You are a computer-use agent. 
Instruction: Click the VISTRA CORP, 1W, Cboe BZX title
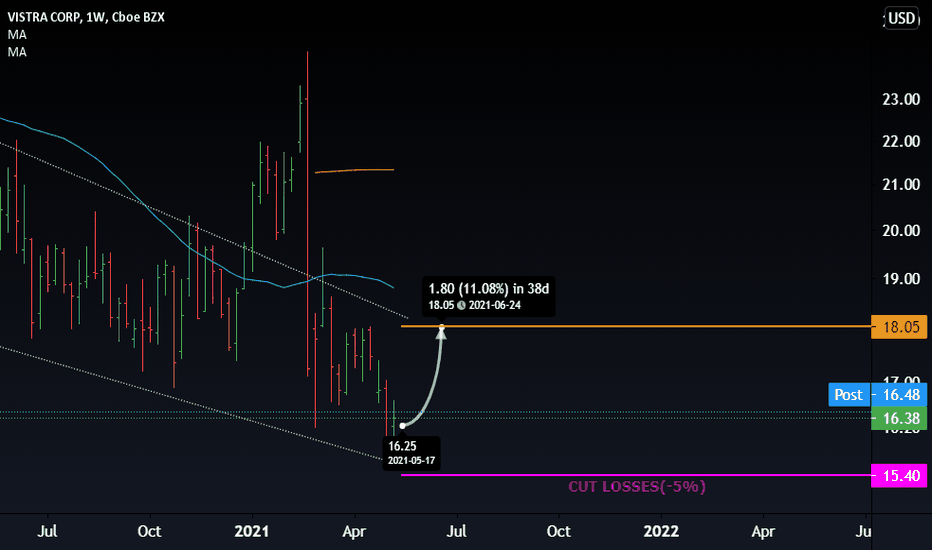[86, 17]
